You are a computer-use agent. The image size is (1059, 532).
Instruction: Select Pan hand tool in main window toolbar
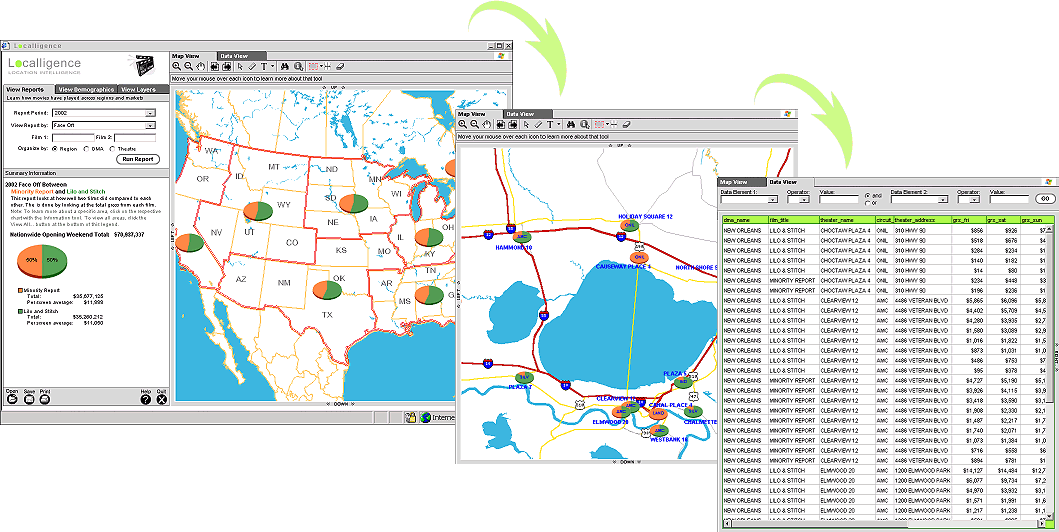point(201,67)
